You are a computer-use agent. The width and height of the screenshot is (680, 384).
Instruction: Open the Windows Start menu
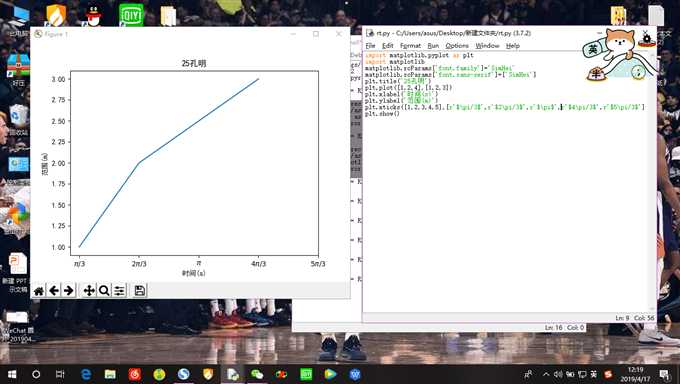click(12, 374)
